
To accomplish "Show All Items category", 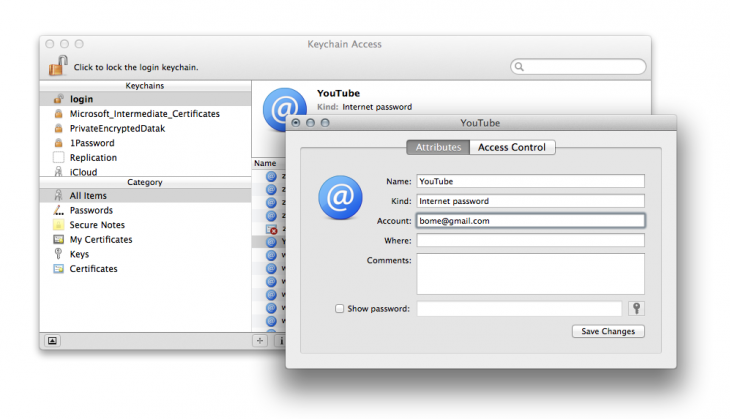I will [145, 196].
